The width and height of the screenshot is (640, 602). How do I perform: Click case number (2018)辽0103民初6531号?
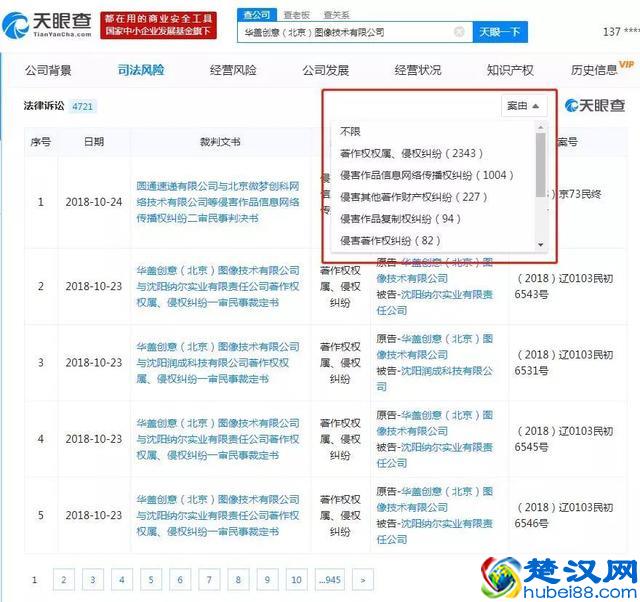coord(565,363)
